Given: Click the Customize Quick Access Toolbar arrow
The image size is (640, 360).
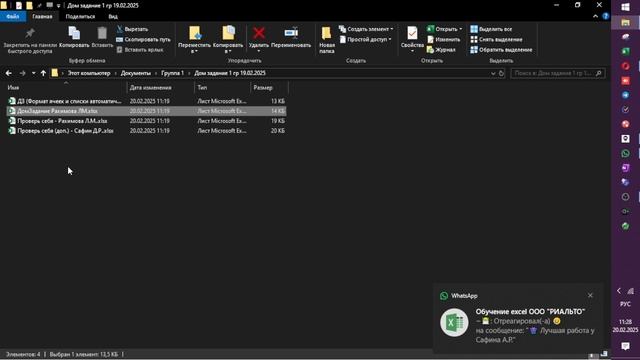Looking at the screenshot, I should point(58,5).
